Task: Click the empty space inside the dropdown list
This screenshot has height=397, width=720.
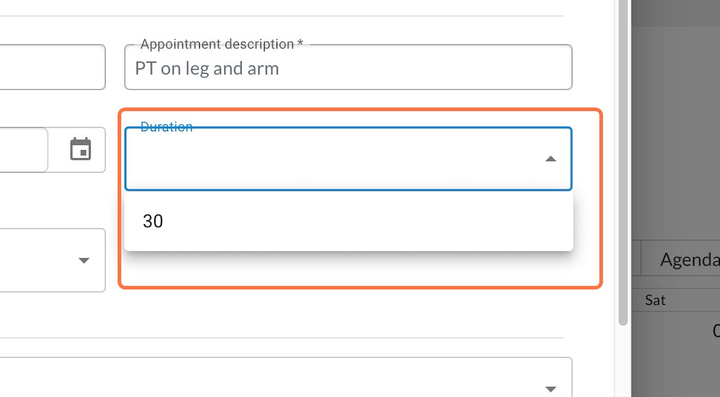Action: click(x=367, y=221)
